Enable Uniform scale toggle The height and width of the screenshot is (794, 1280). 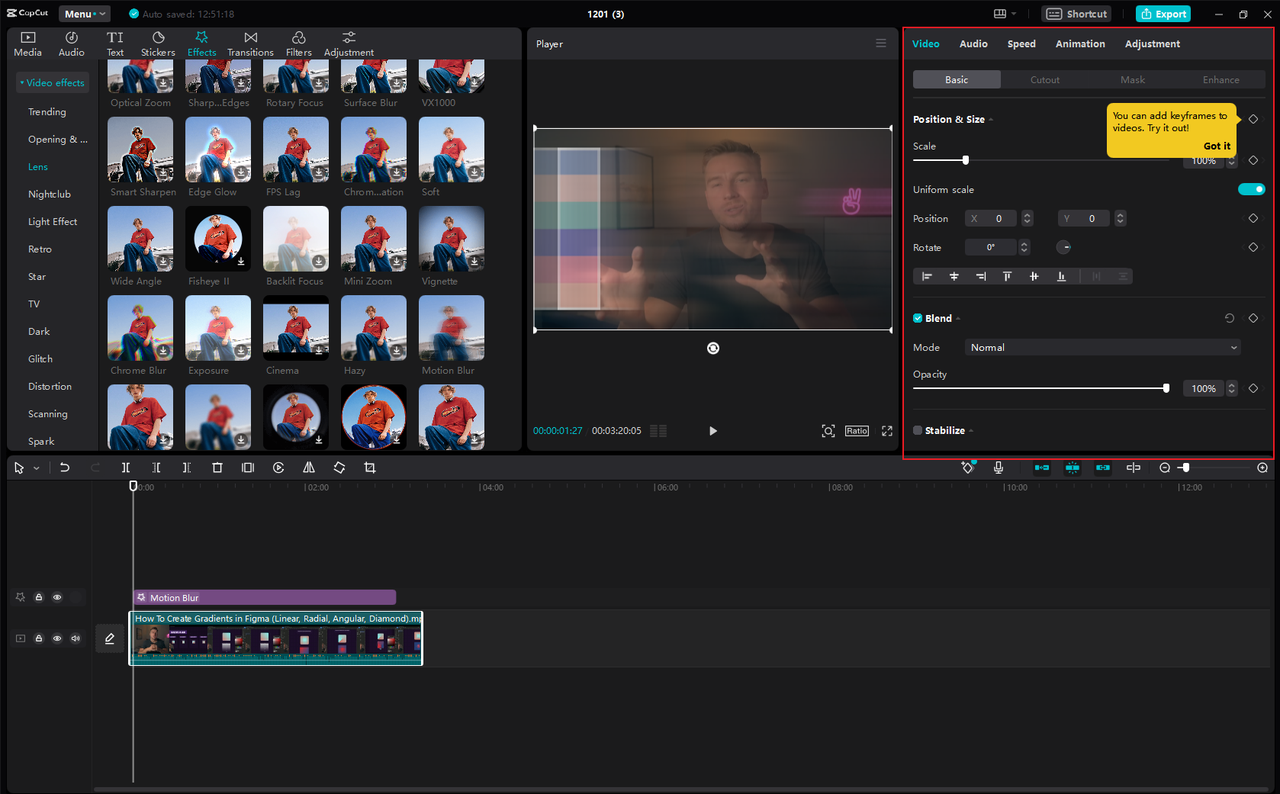point(1251,189)
